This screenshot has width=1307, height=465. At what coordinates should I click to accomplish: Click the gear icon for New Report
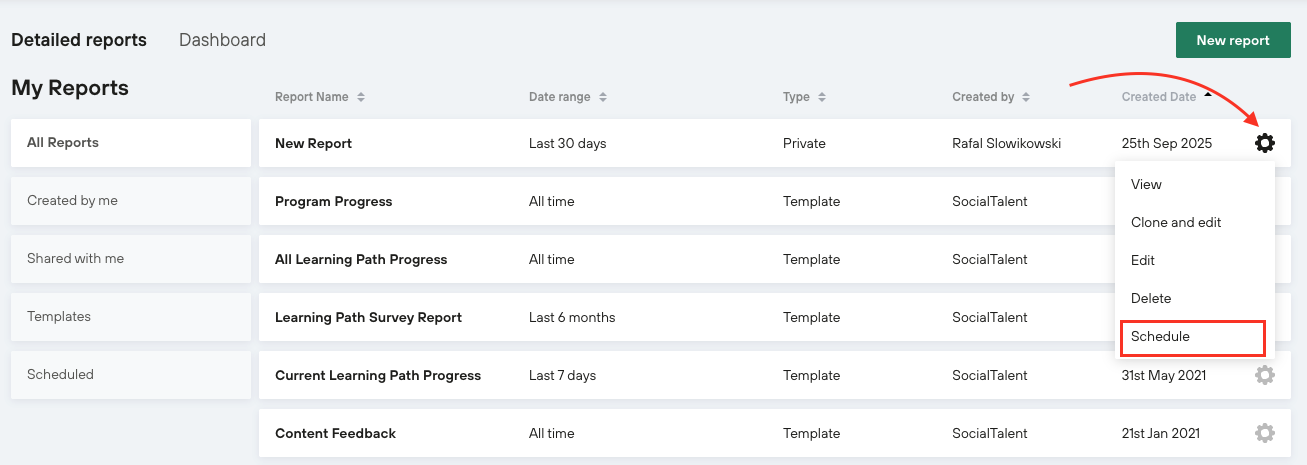(x=1265, y=143)
